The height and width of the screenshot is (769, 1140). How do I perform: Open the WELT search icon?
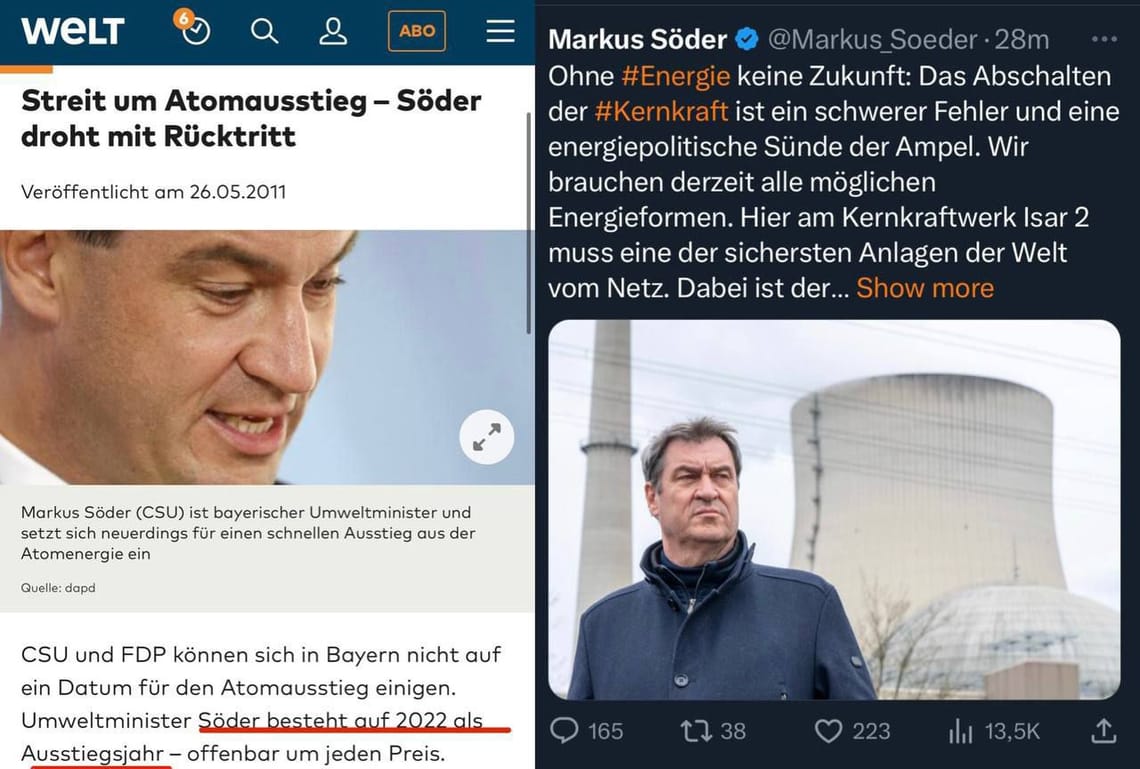coord(264,31)
